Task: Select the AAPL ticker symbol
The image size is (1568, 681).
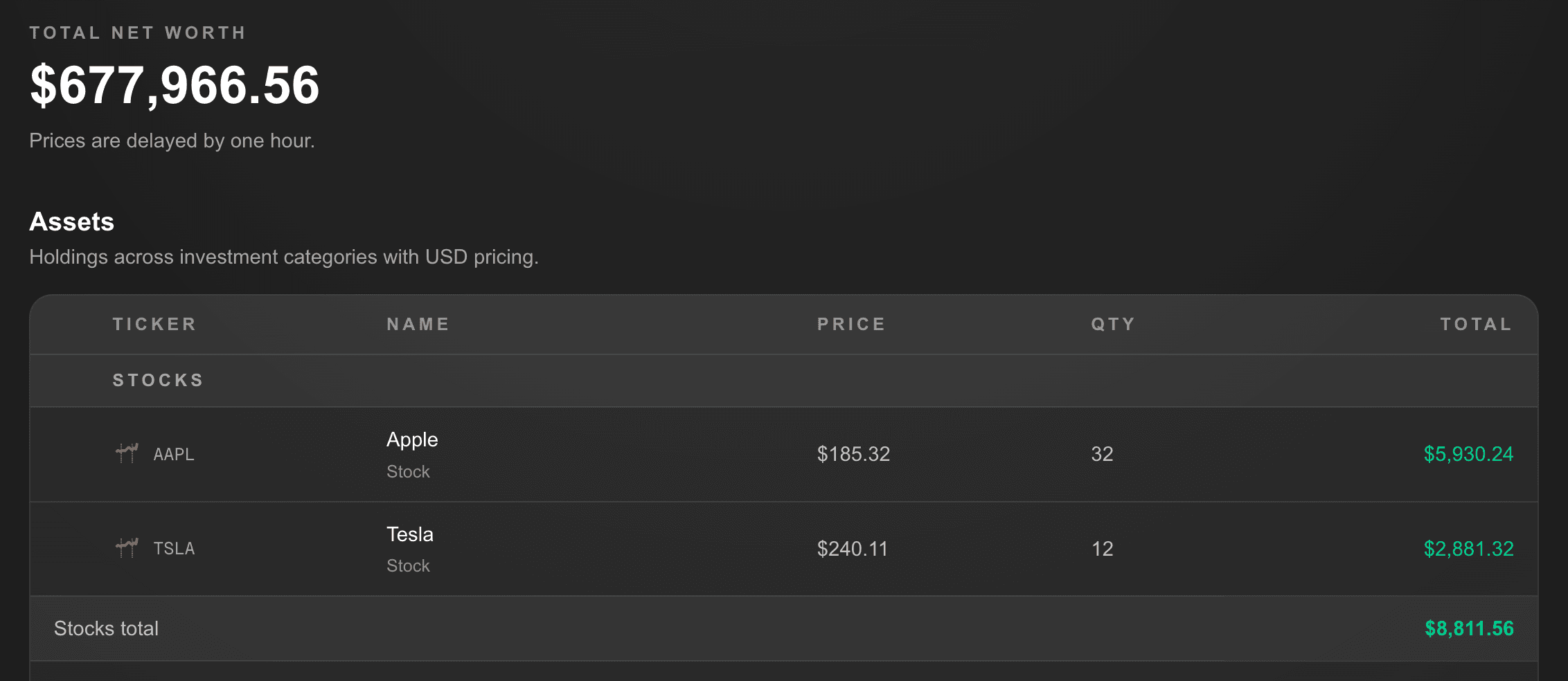Action: pyautogui.click(x=174, y=455)
